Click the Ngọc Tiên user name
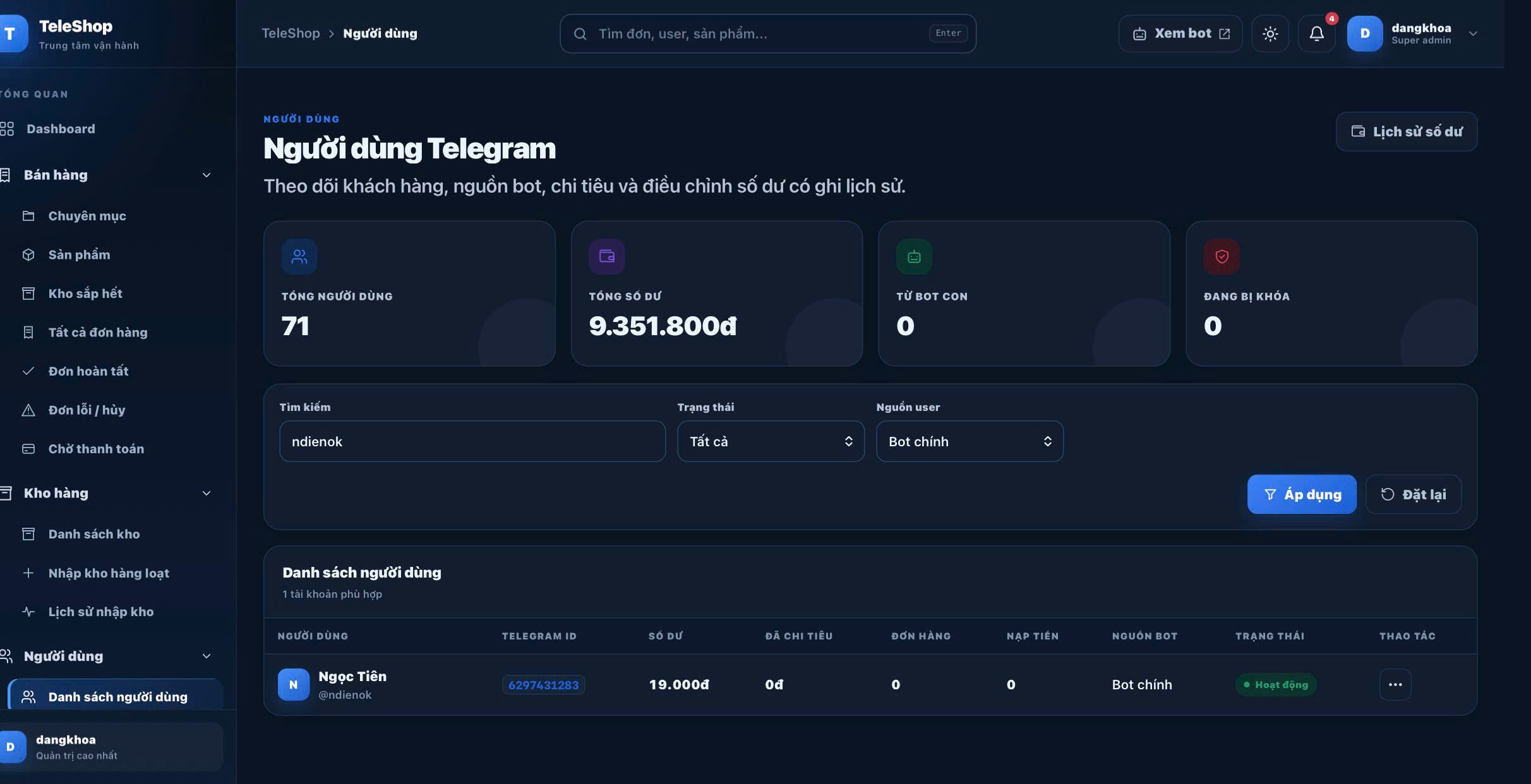The width and height of the screenshot is (1531, 784). [x=352, y=676]
